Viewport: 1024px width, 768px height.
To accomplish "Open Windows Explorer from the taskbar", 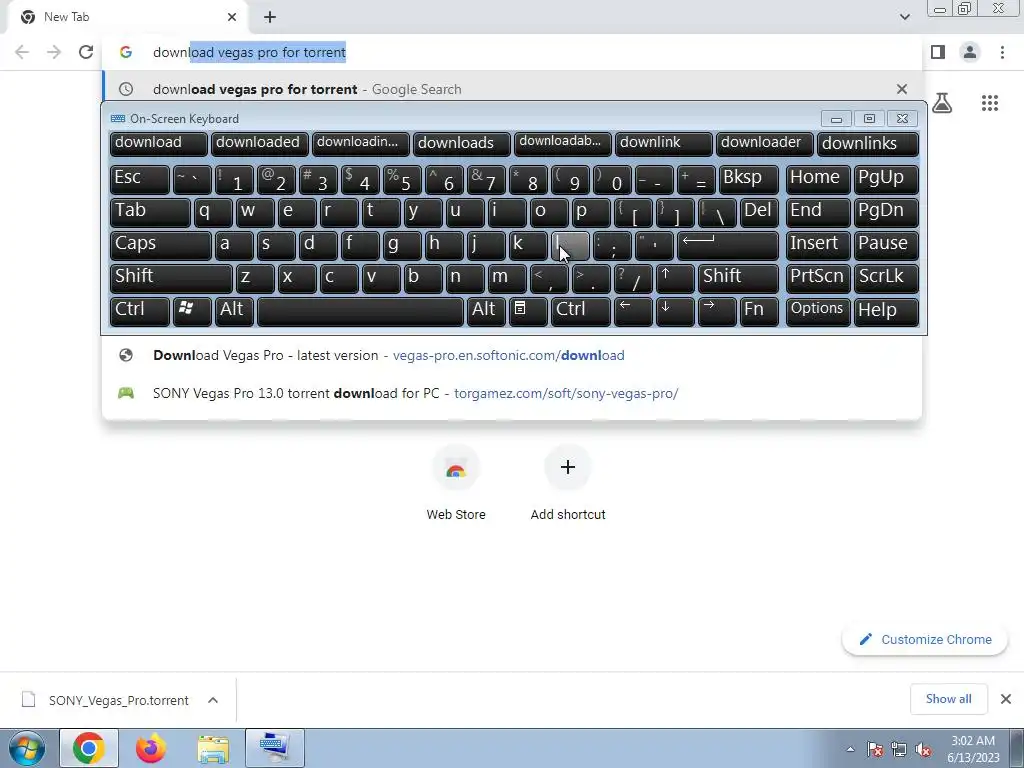I will pos(213,748).
